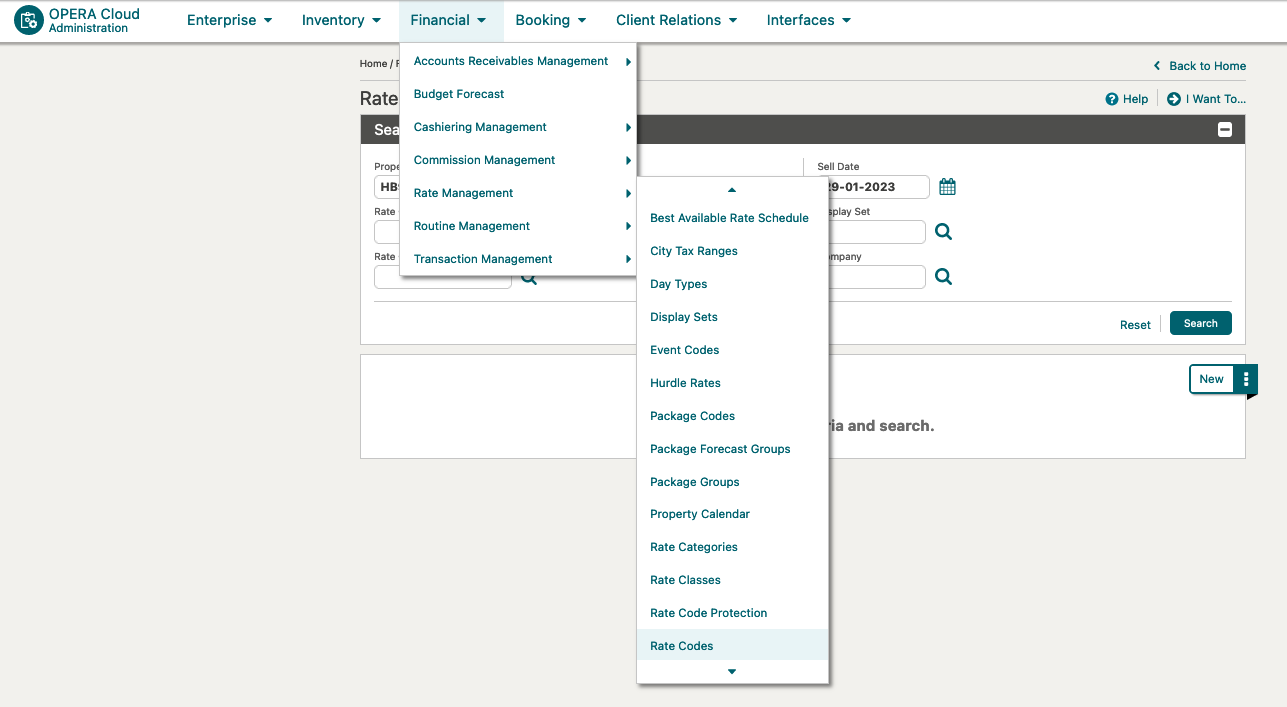Click the OPERA Cloud logo icon
The height and width of the screenshot is (707, 1287).
pyautogui.click(x=28, y=20)
